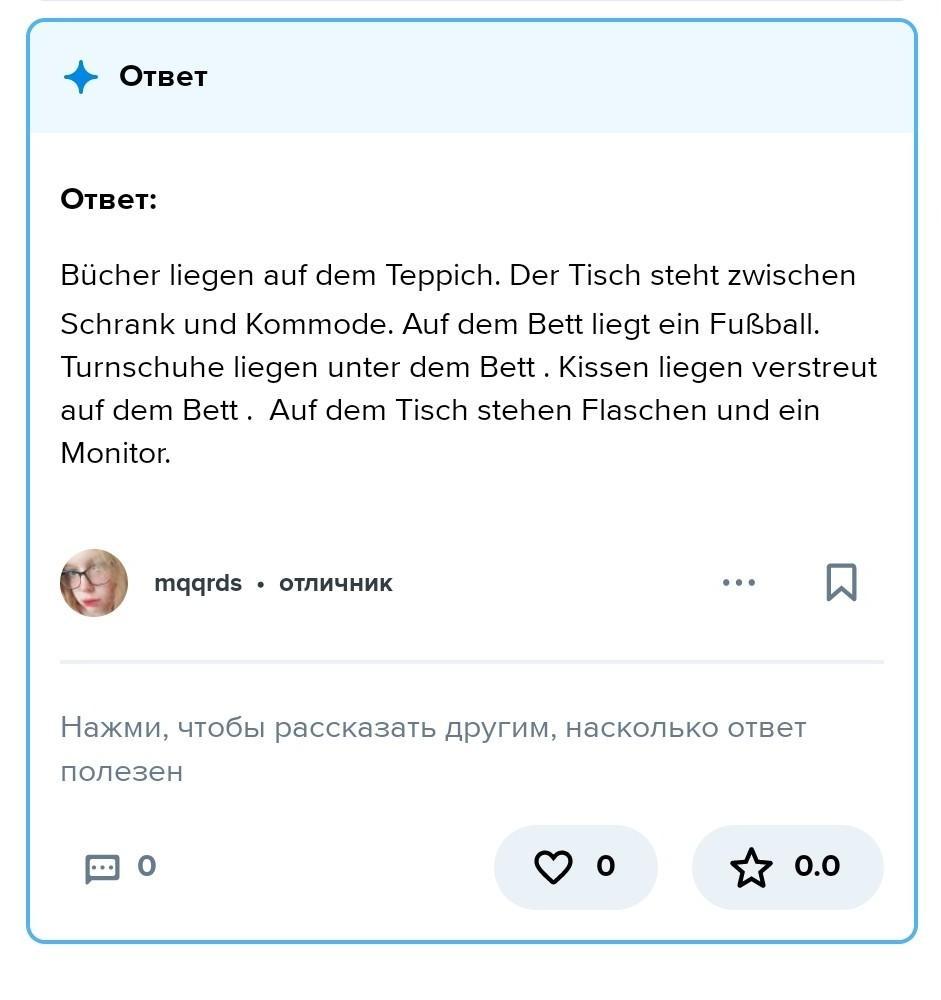Click the bold "Ответ:" label
Screen dimensions: 941x1000
(109, 199)
